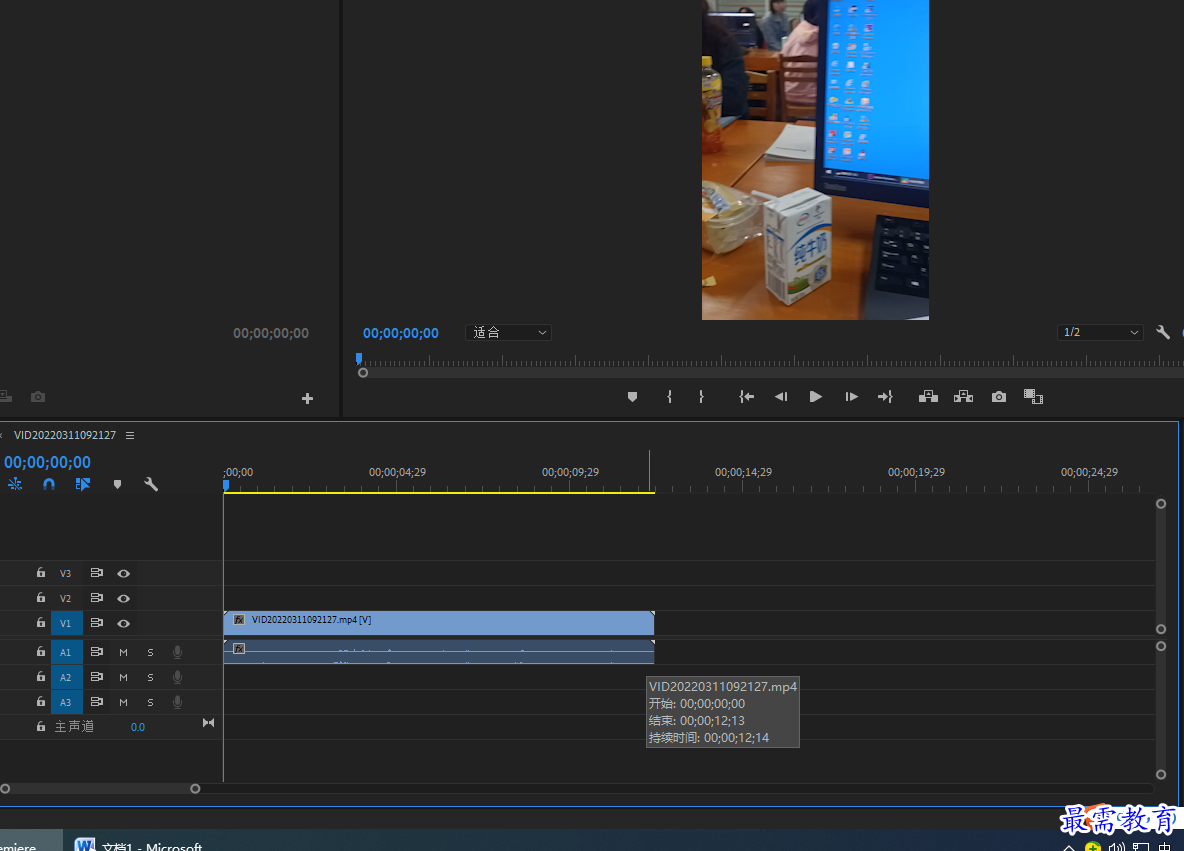
Task: Mark Out point in Program monitor
Action: pyautogui.click(x=701, y=396)
